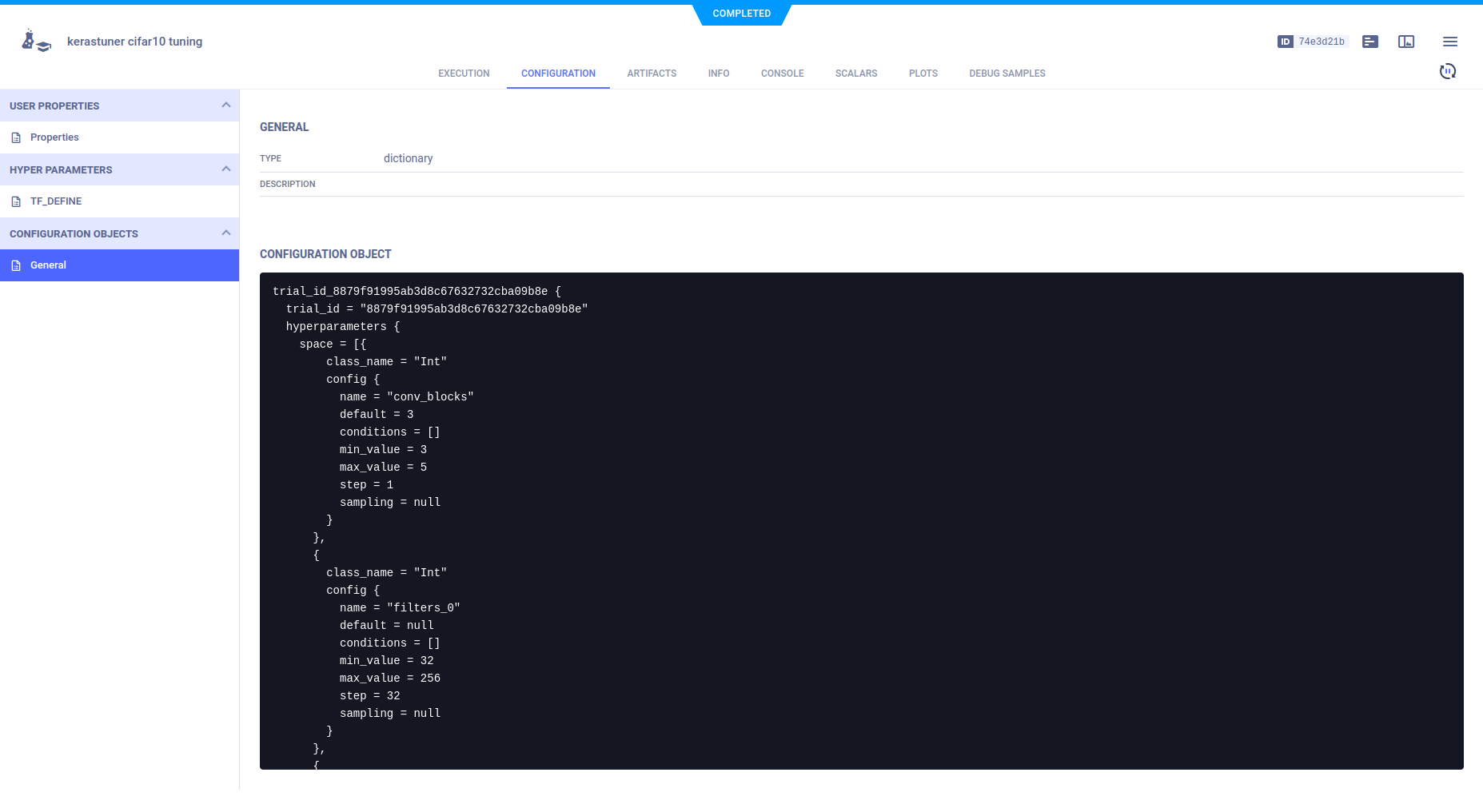1483x812 pixels.
Task: View the Console tab
Action: pyautogui.click(x=782, y=74)
